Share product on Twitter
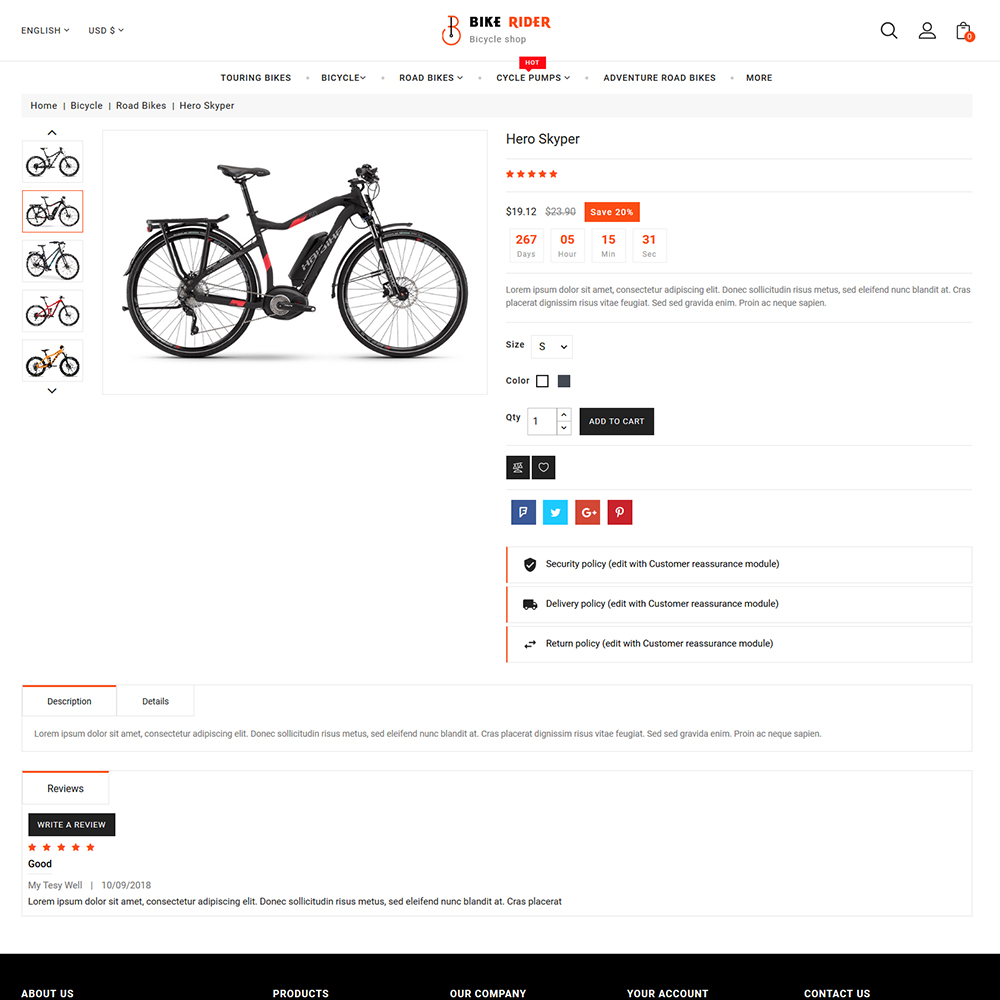Viewport: 1000px width, 1000px height. 555,512
